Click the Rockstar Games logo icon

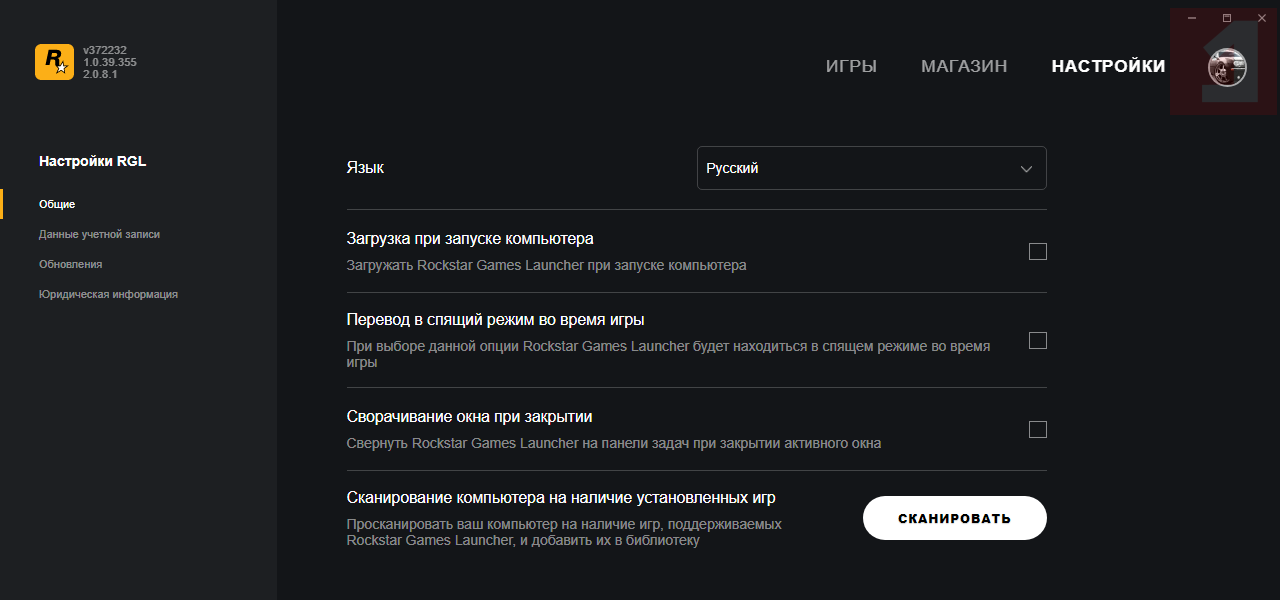(x=54, y=62)
